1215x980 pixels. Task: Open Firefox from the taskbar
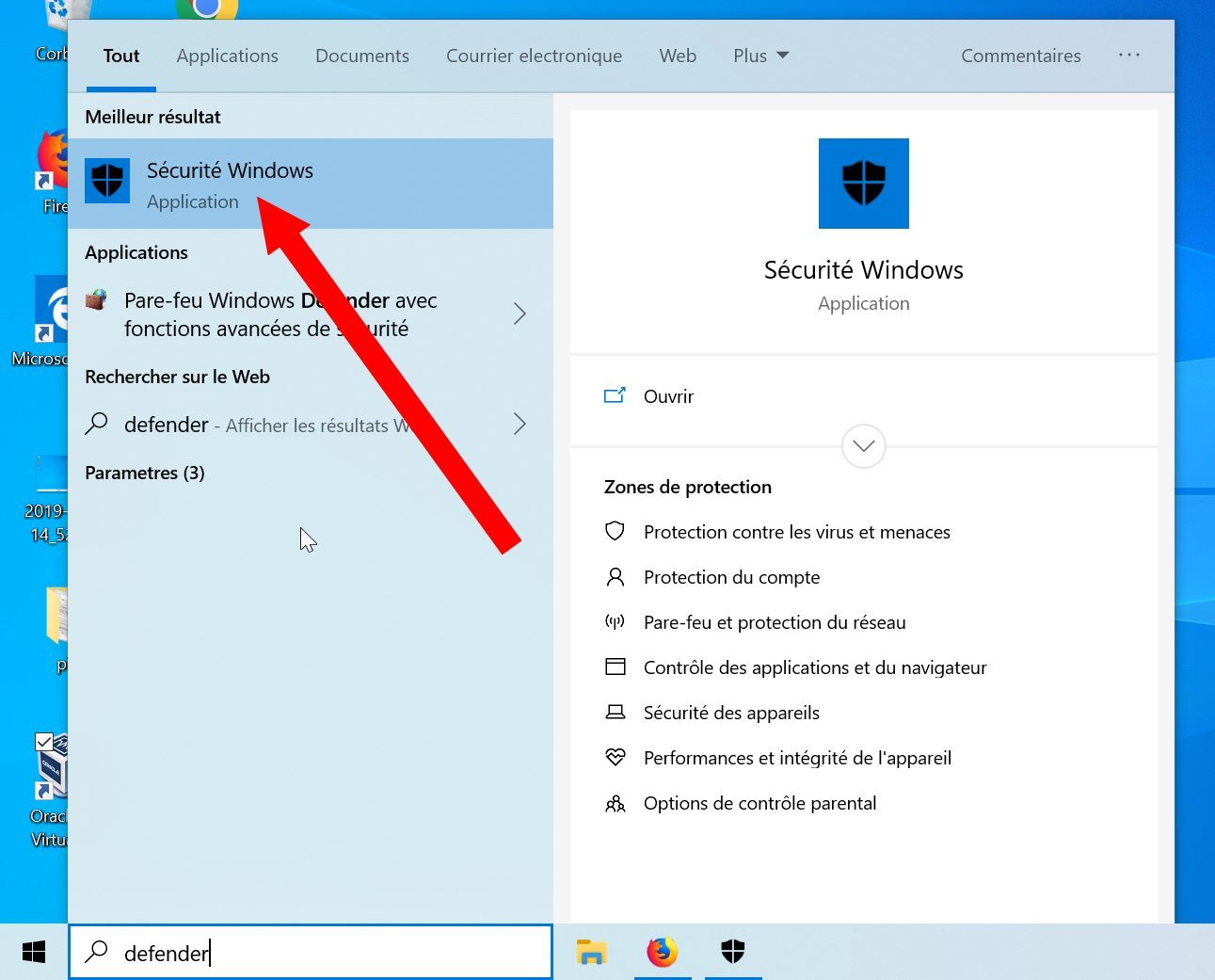tap(663, 952)
